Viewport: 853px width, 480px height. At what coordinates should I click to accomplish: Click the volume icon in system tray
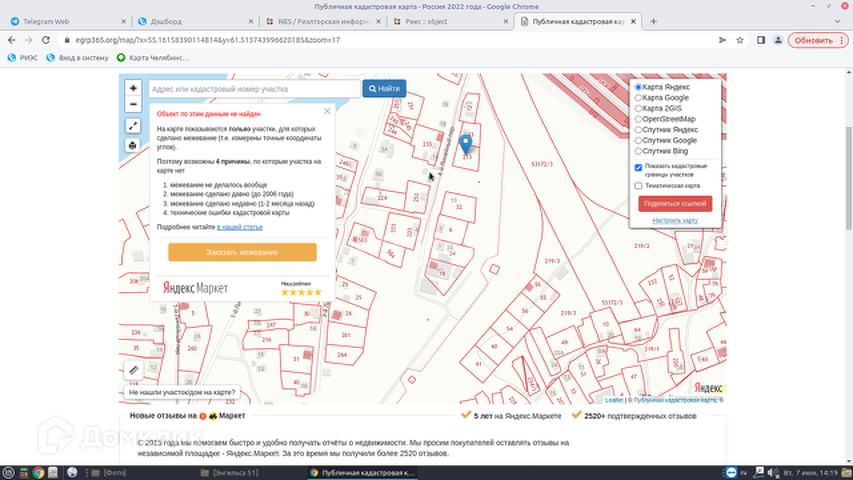click(772, 472)
